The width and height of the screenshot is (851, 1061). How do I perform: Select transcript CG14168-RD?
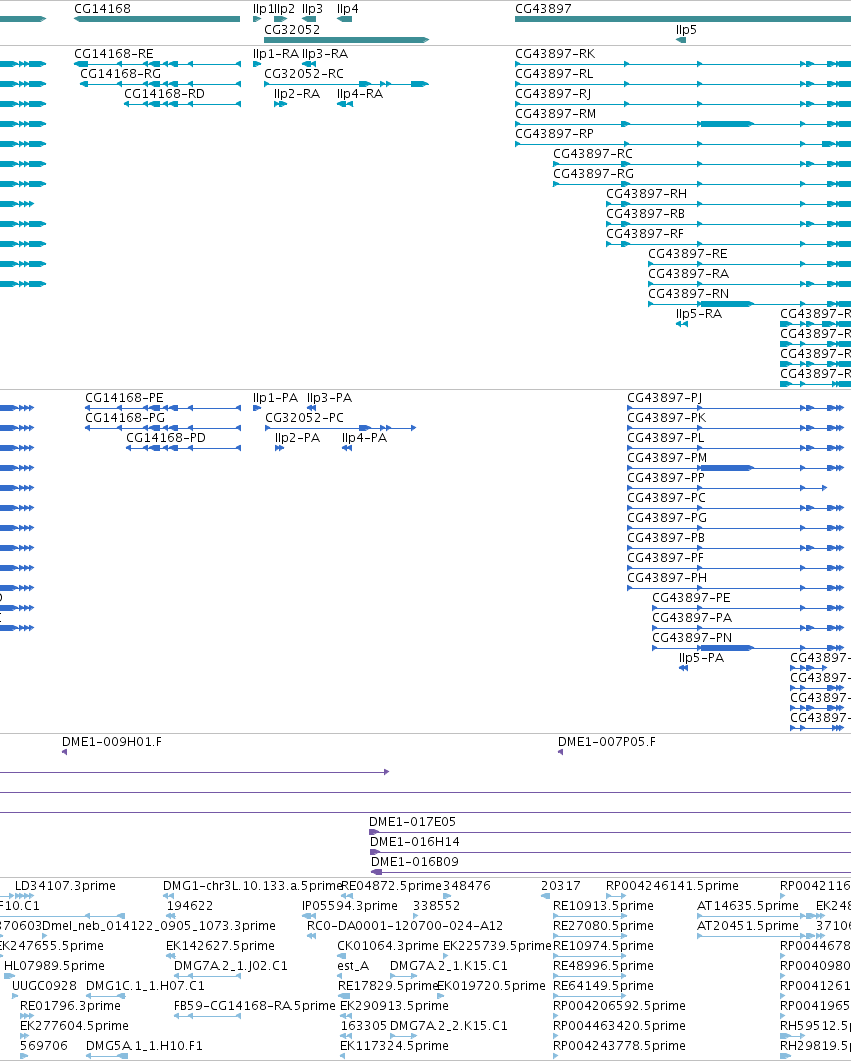coord(164,94)
